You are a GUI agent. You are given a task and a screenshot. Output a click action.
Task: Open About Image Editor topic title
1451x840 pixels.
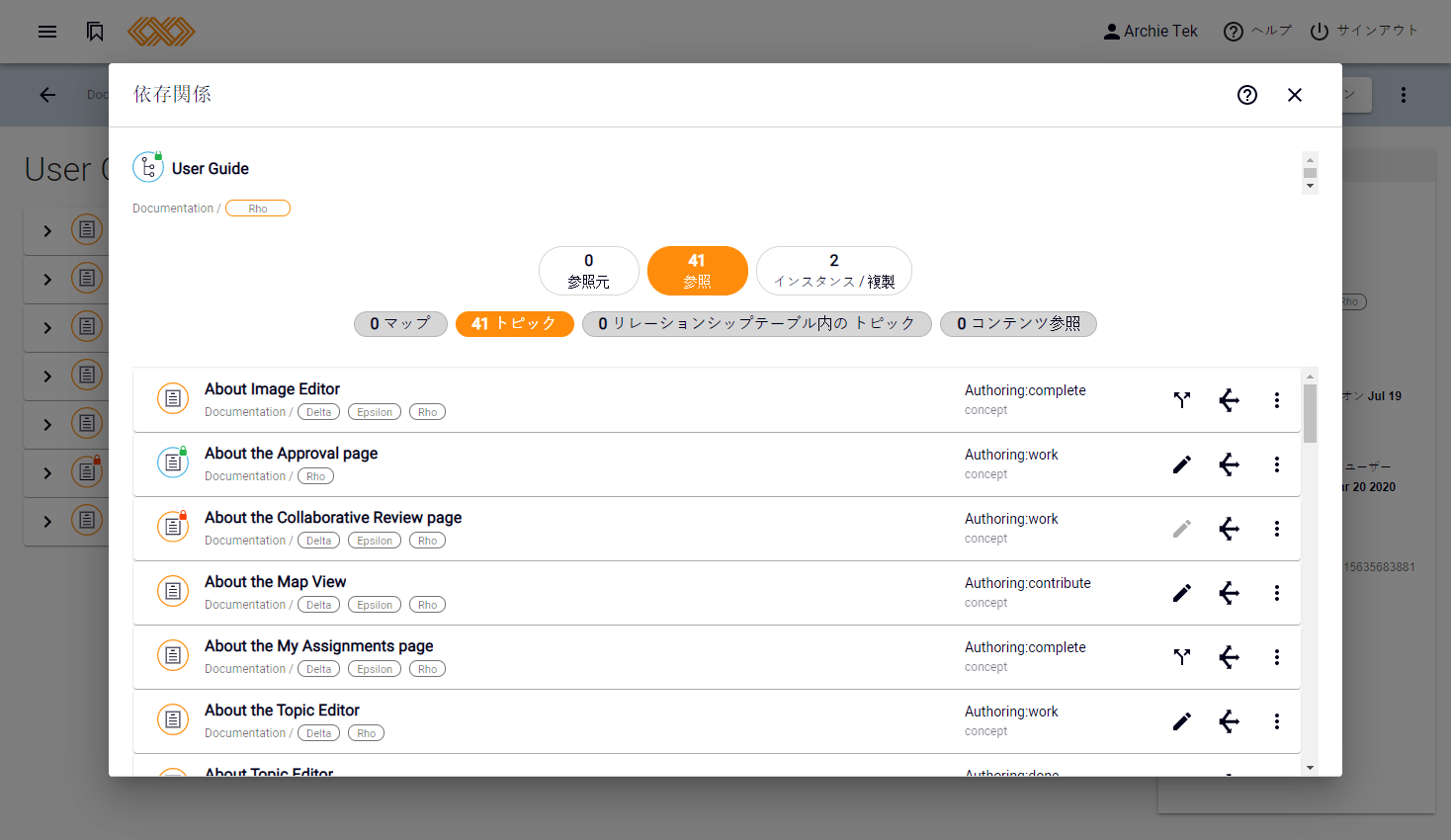[x=272, y=389]
